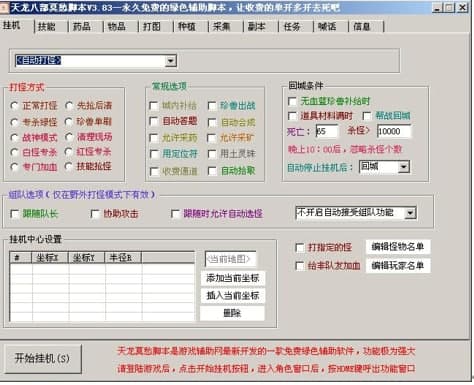Enable 城内补给 checkbox
Viewport: 474px width, 385px height.
tap(154, 106)
